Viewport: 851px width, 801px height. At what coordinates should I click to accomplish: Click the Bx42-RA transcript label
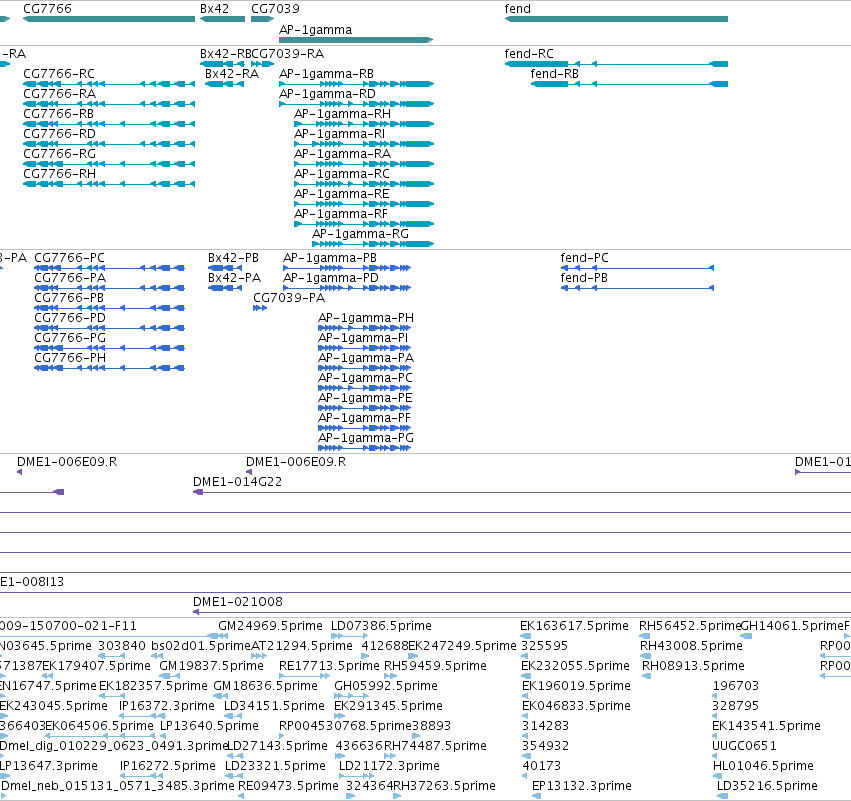tap(232, 74)
